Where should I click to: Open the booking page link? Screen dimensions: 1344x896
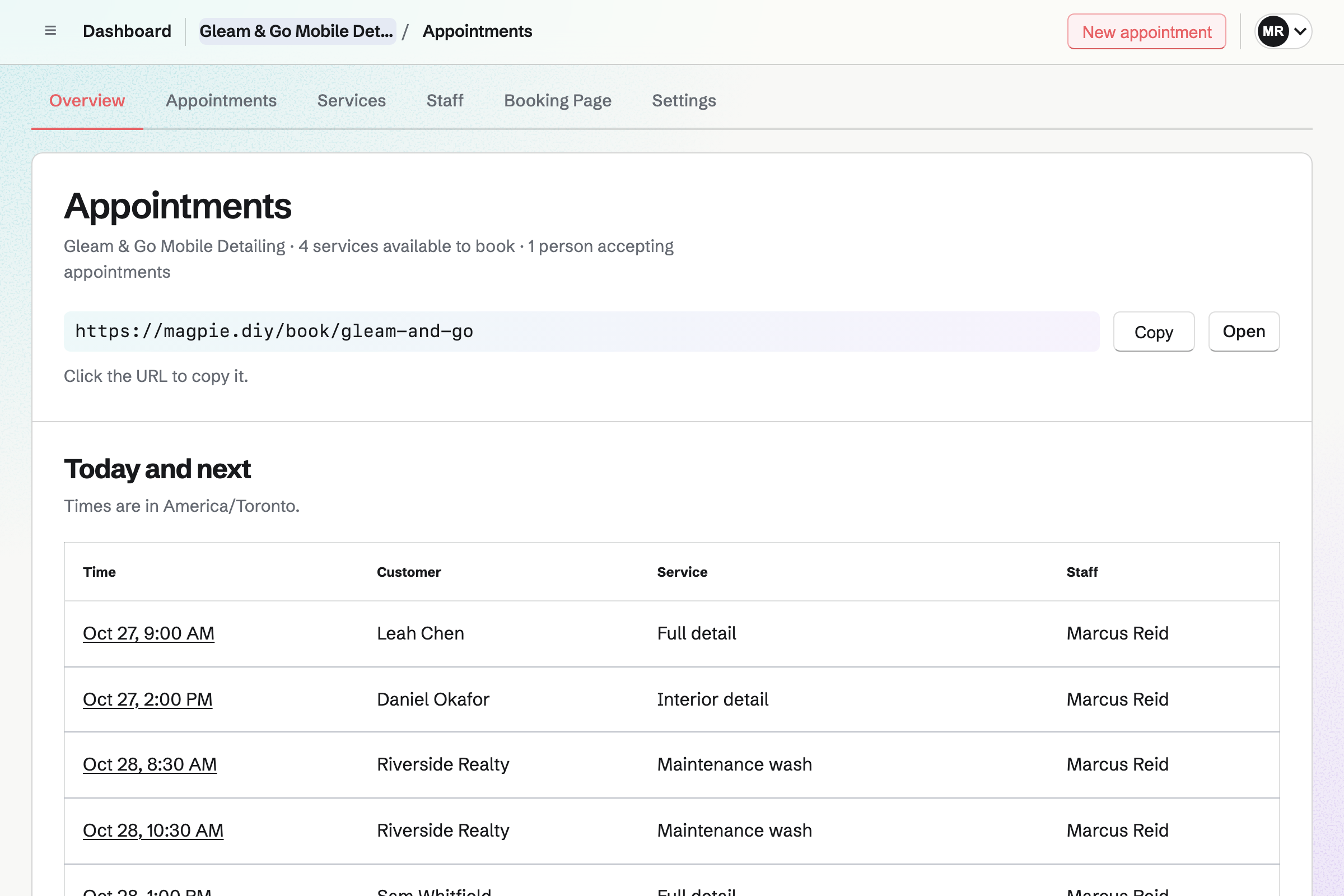click(x=1244, y=332)
